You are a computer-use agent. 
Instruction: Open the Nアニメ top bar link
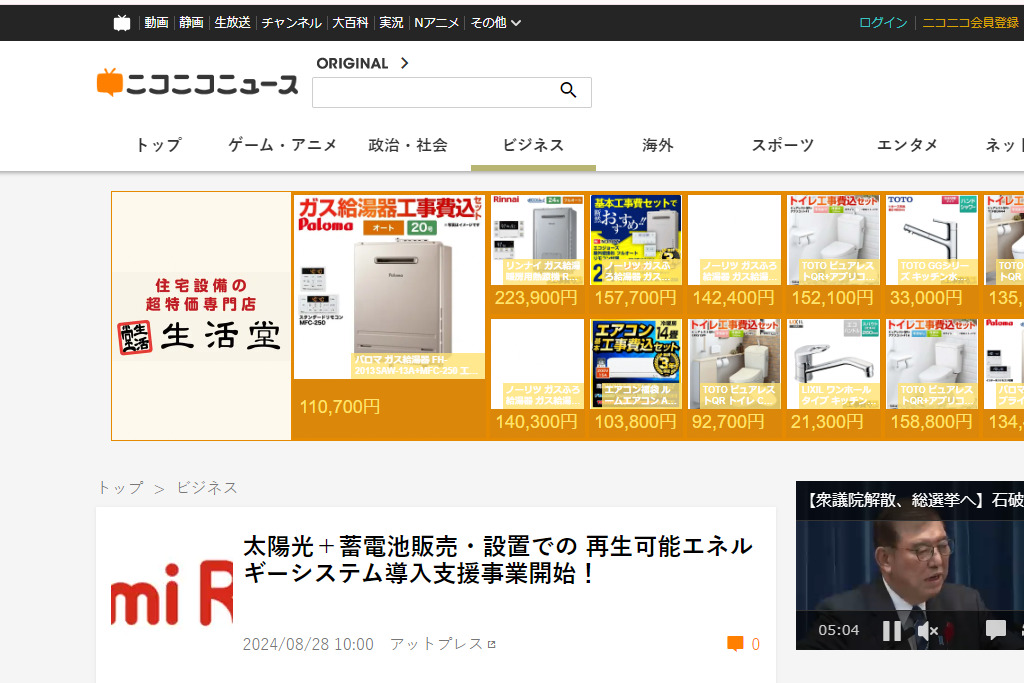[x=437, y=23]
